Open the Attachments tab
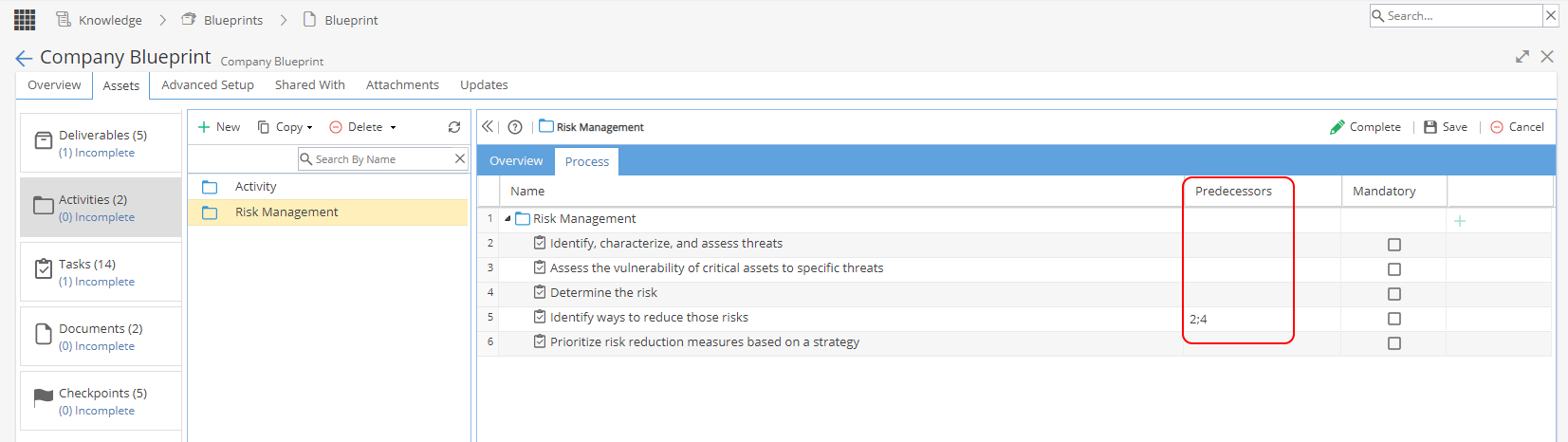Viewport: 1568px width, 442px height. [402, 85]
